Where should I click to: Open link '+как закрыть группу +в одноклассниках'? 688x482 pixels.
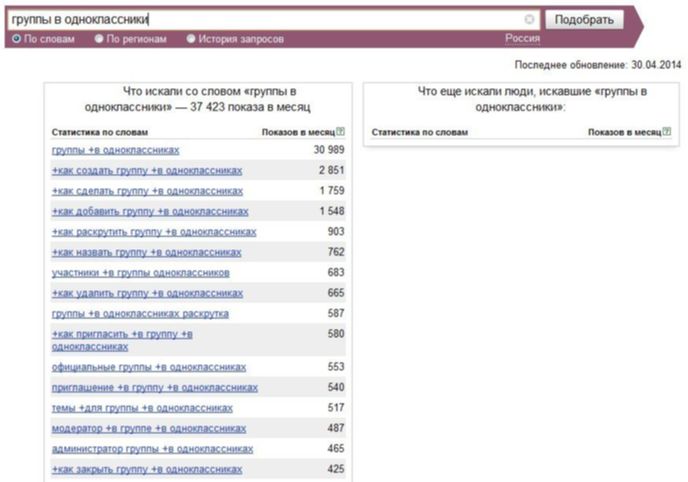[147, 469]
